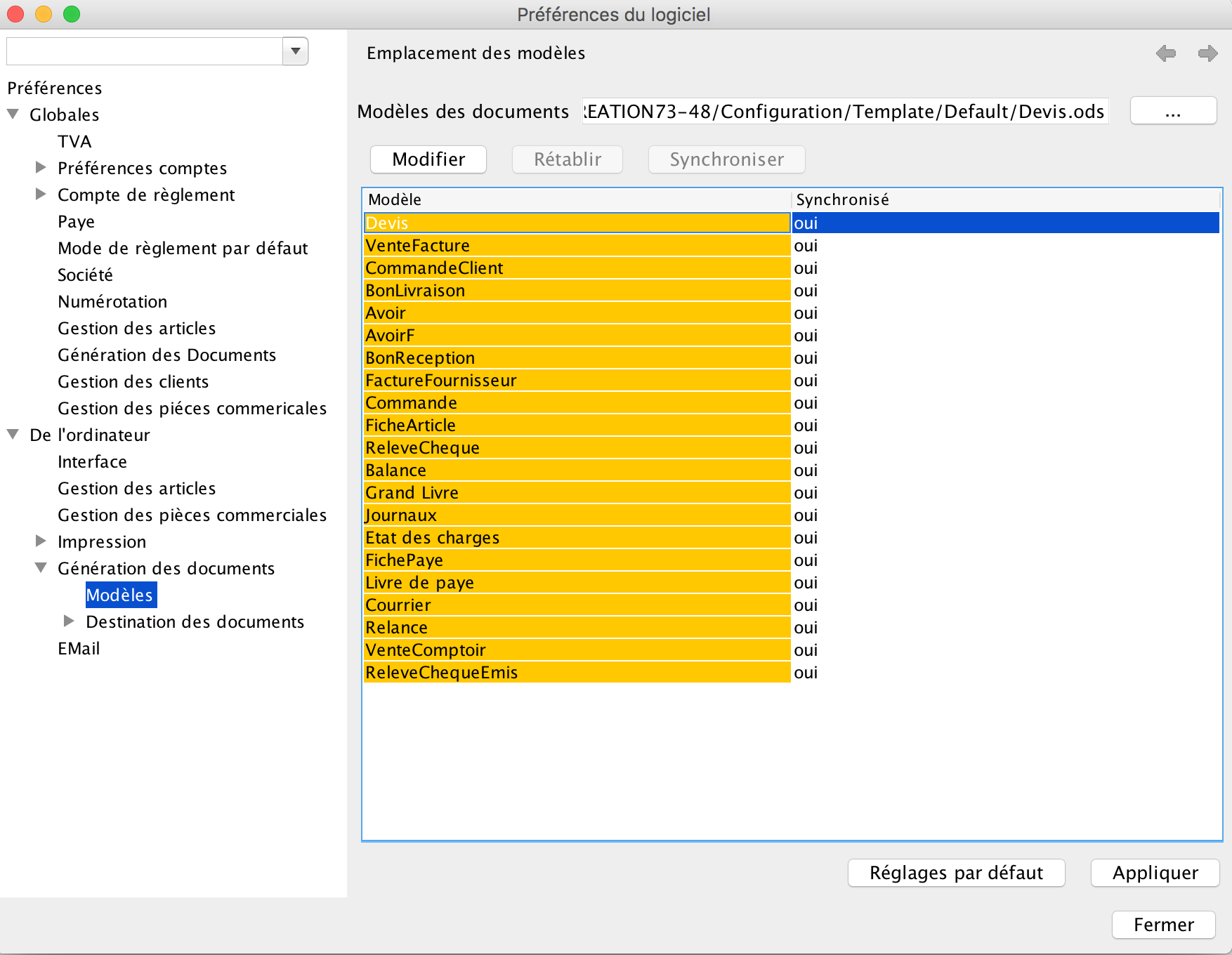
Task: Click the Synchronisé column header
Action: coord(842,199)
